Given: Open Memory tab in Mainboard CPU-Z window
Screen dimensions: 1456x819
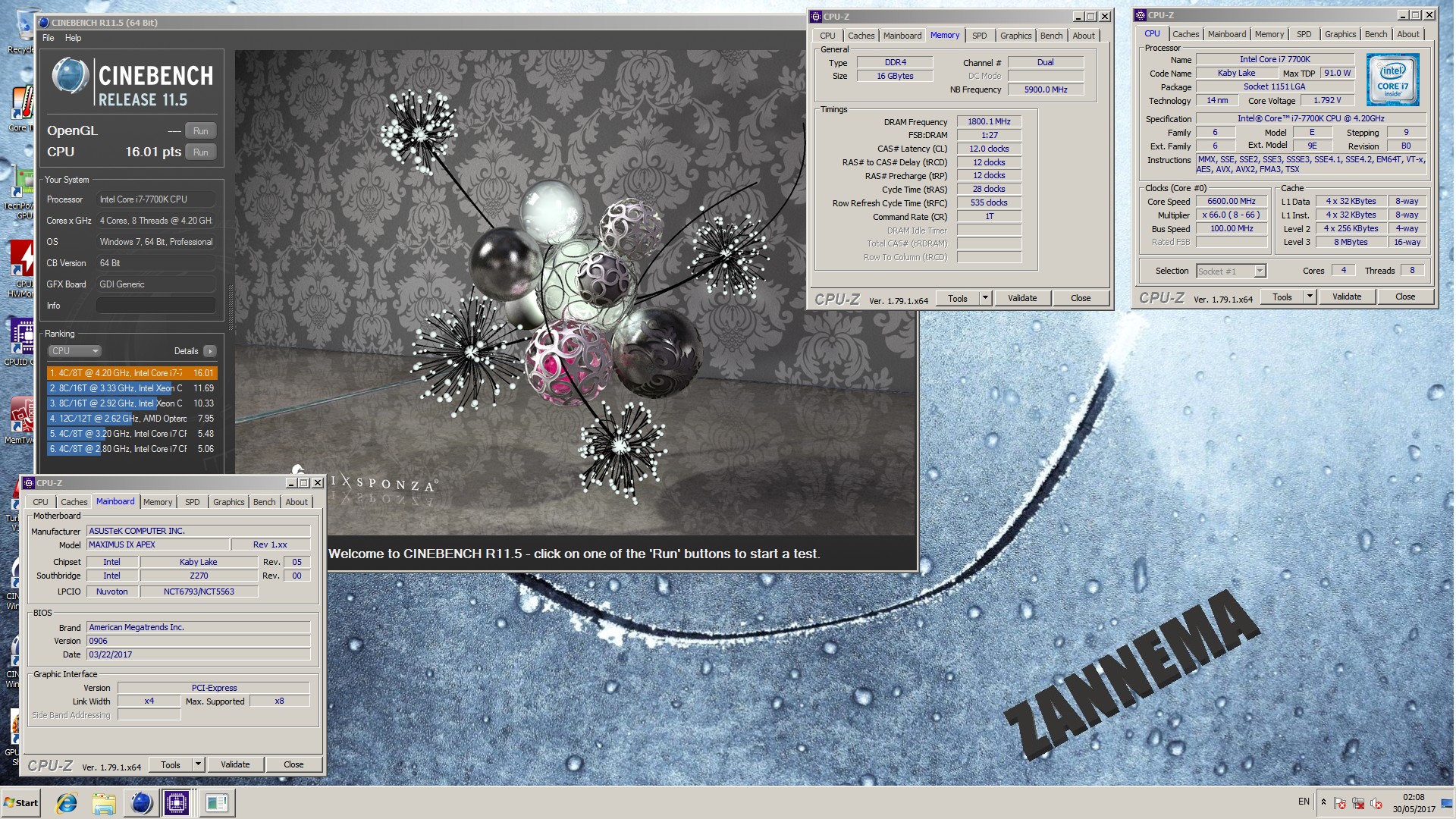Looking at the screenshot, I should 158,502.
